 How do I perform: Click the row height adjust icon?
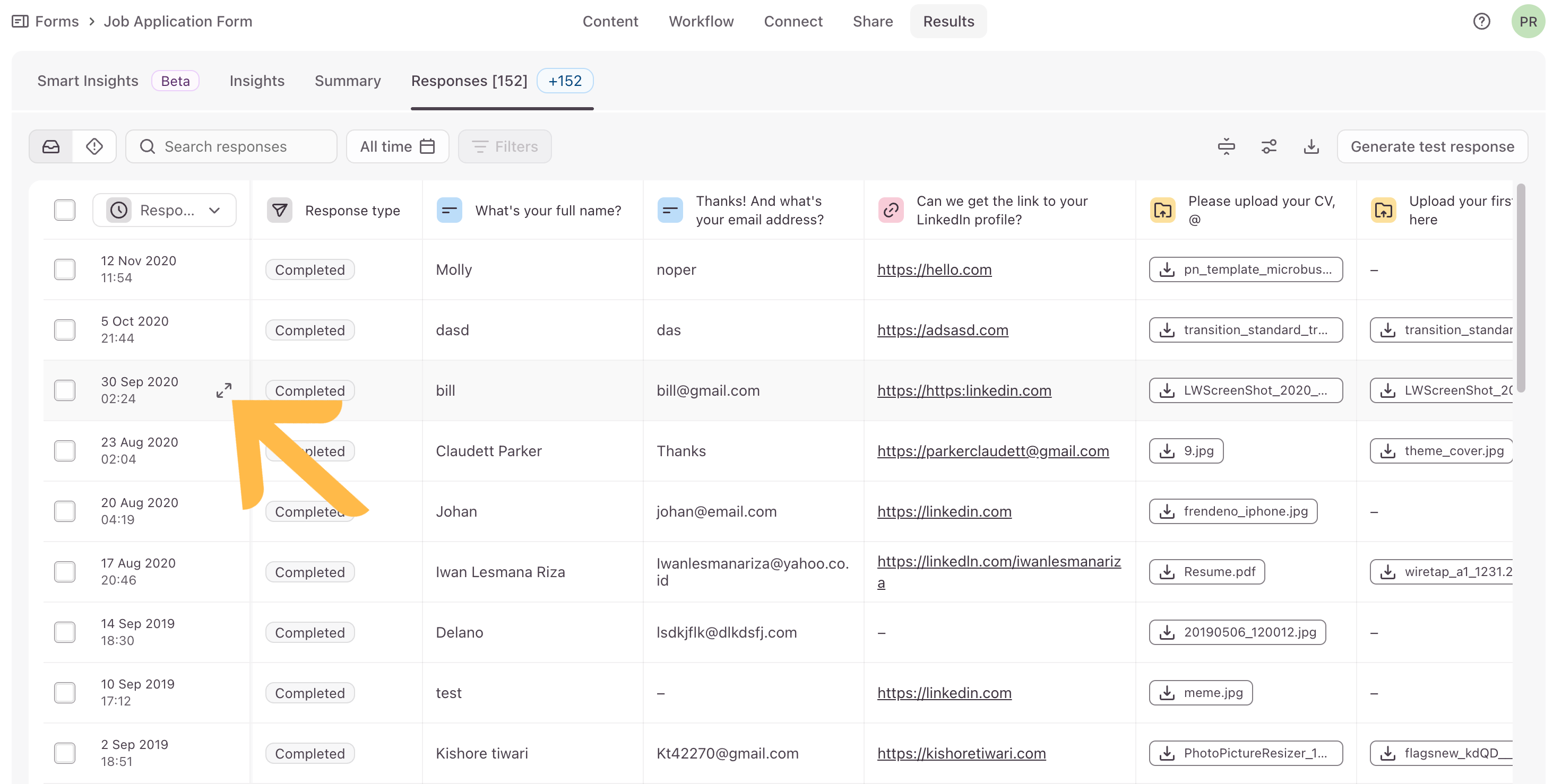[x=1226, y=146]
